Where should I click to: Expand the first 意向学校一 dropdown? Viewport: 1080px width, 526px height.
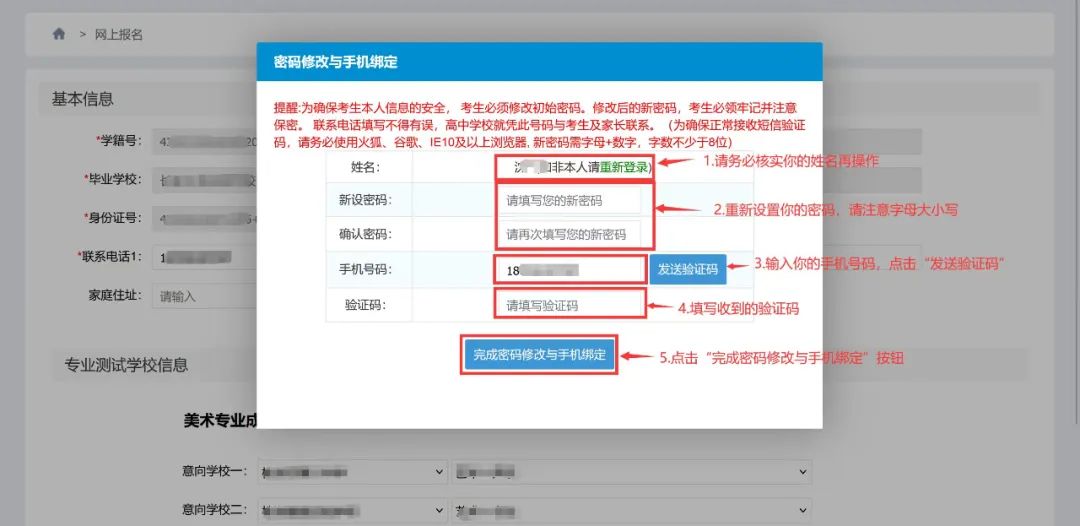[x=352, y=471]
